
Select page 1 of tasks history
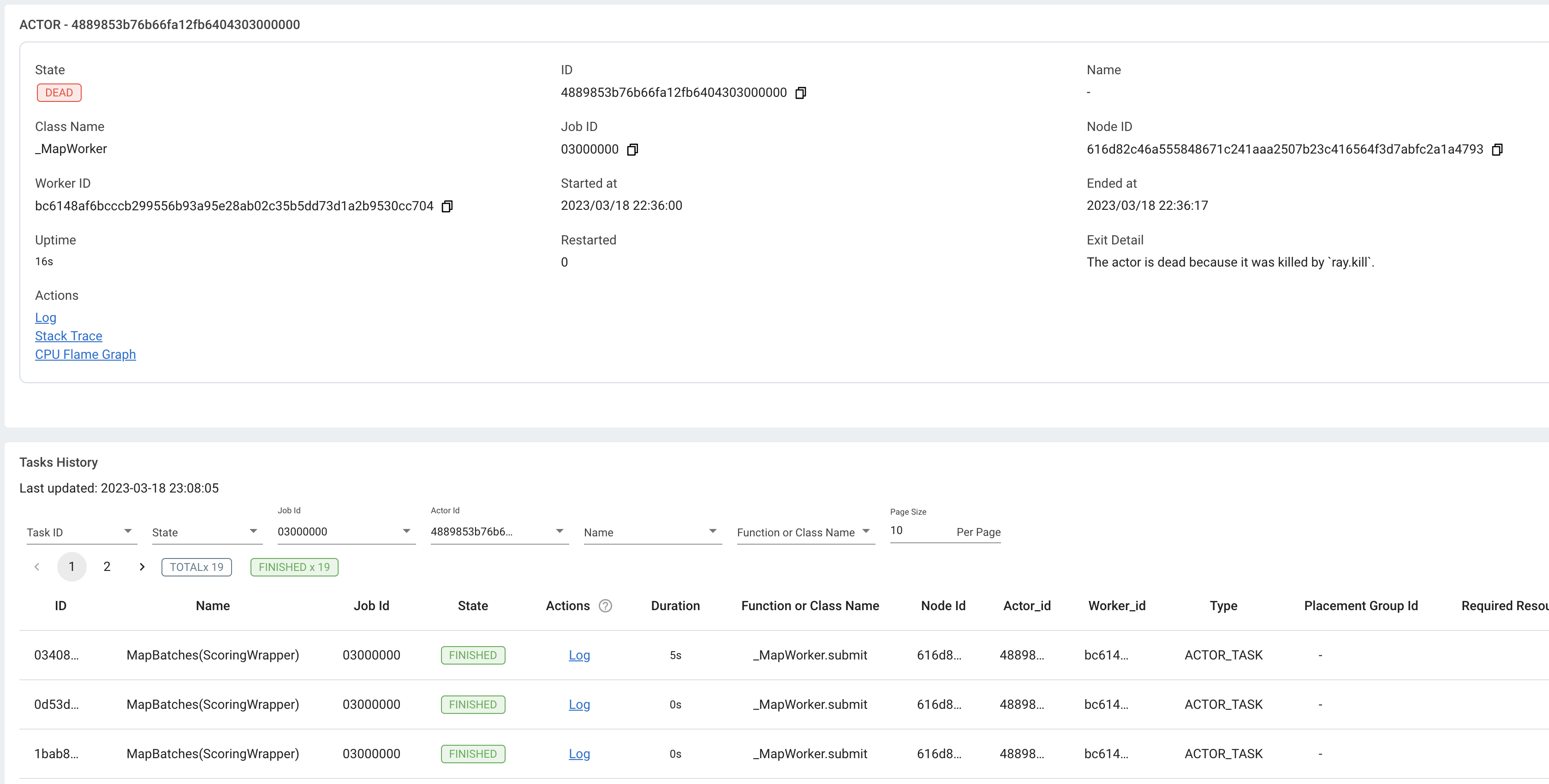[71, 567]
